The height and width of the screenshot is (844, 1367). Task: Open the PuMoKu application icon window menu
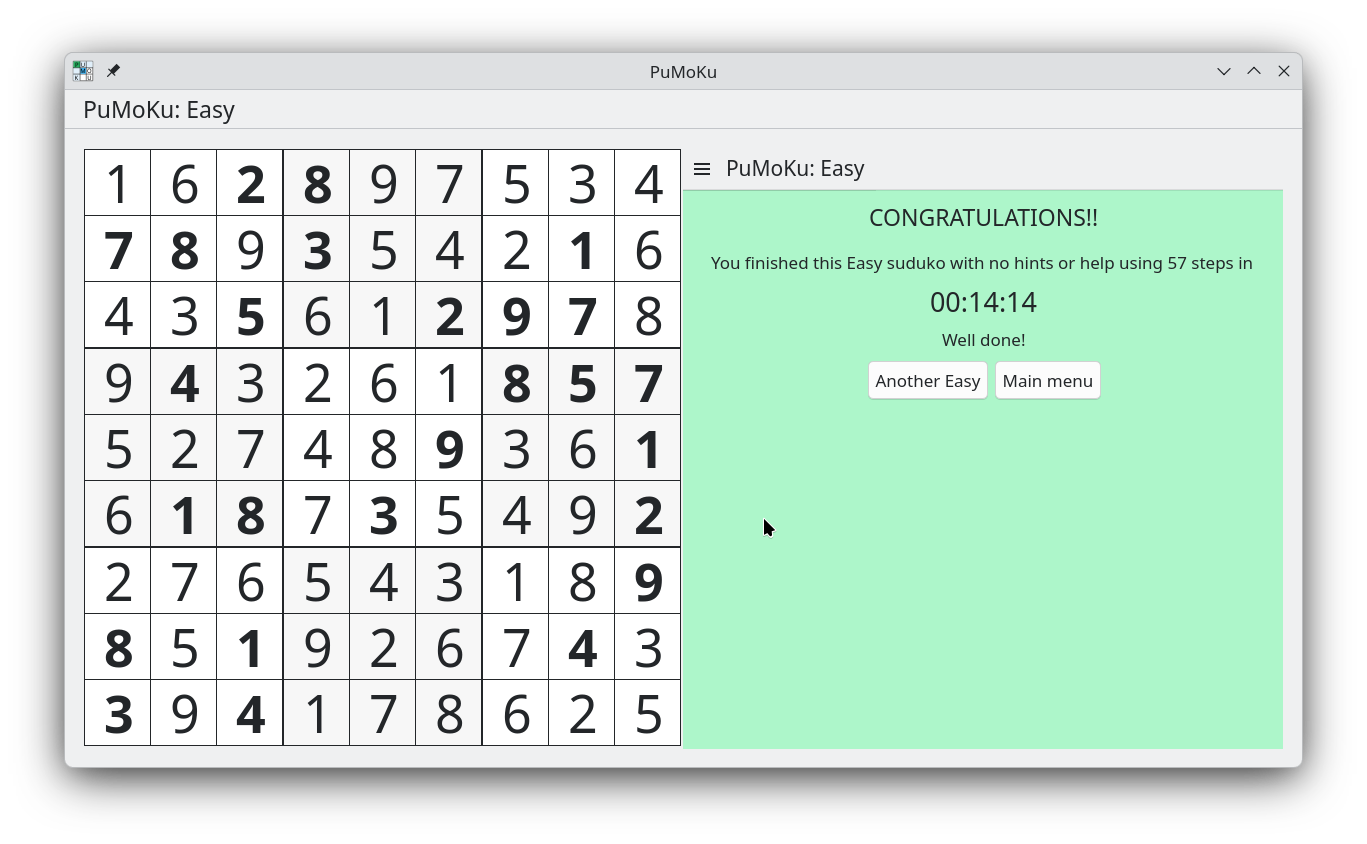(83, 71)
